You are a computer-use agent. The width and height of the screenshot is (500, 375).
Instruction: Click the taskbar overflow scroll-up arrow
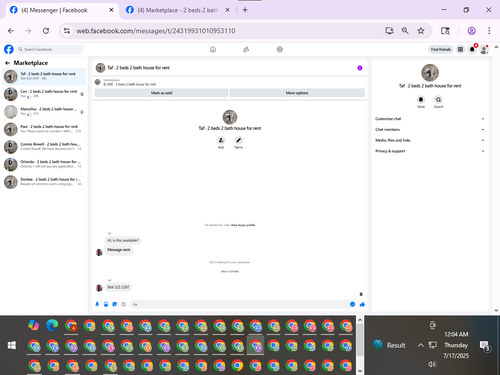[x=360, y=320]
